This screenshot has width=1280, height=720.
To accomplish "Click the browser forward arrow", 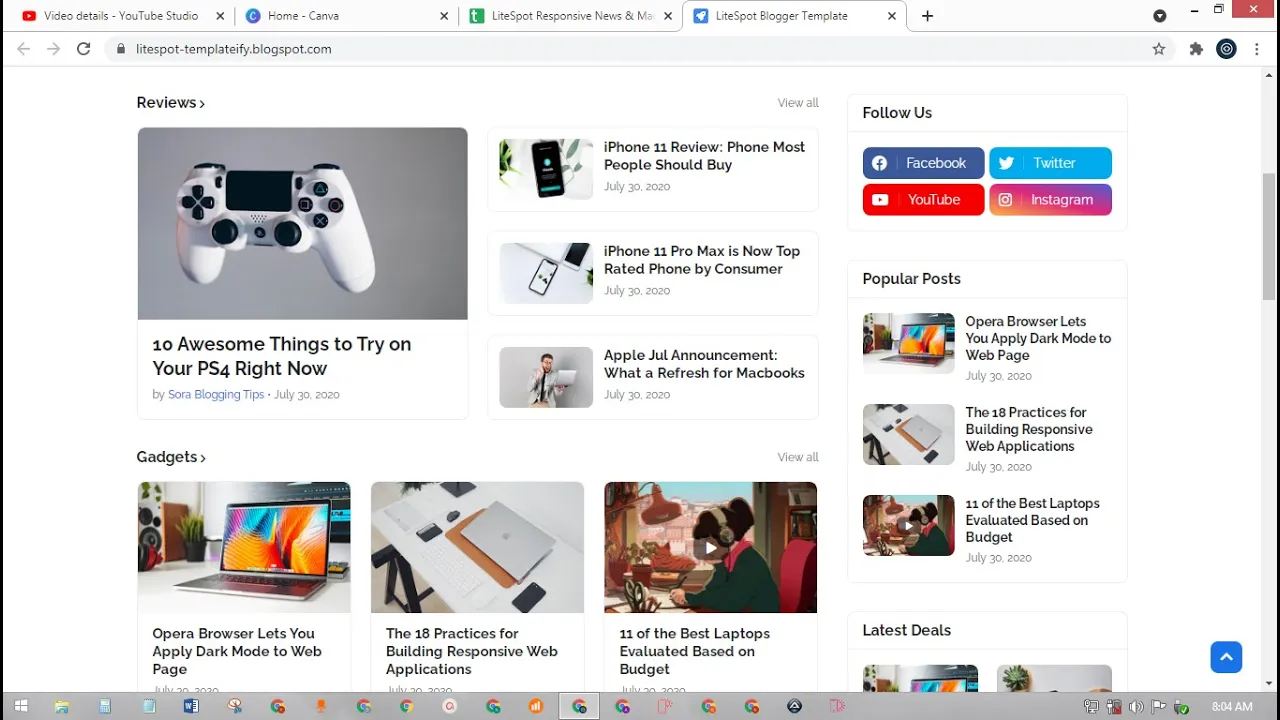I will (x=54, y=49).
